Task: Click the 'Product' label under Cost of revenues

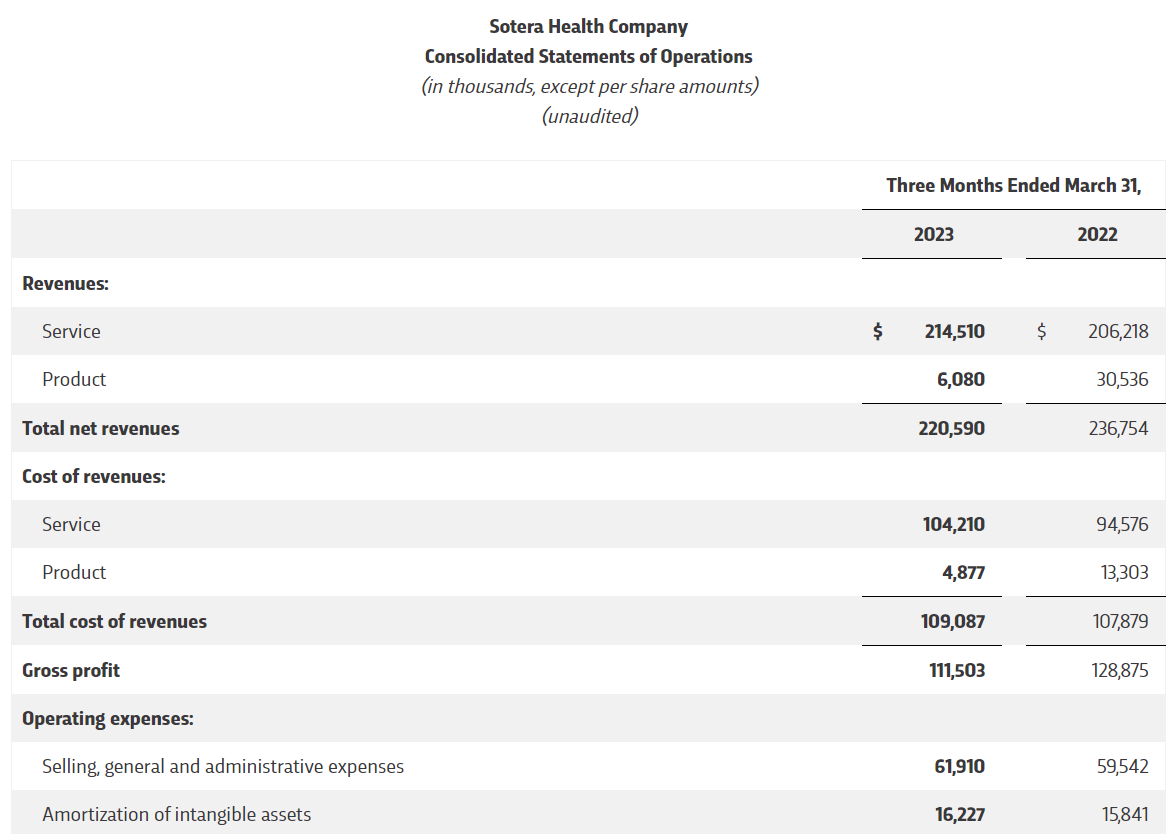Action: [74, 572]
